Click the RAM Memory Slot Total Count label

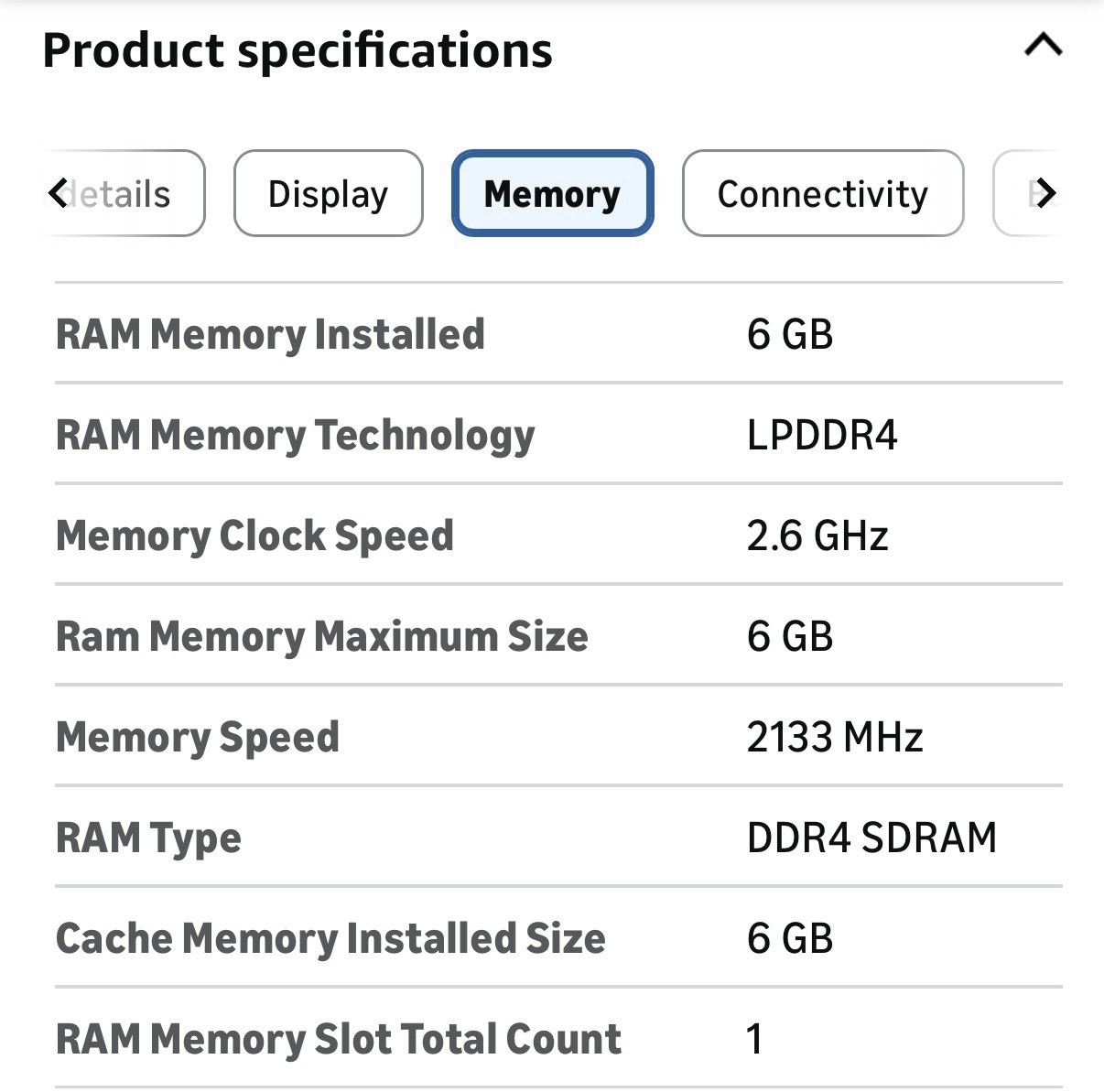339,1039
